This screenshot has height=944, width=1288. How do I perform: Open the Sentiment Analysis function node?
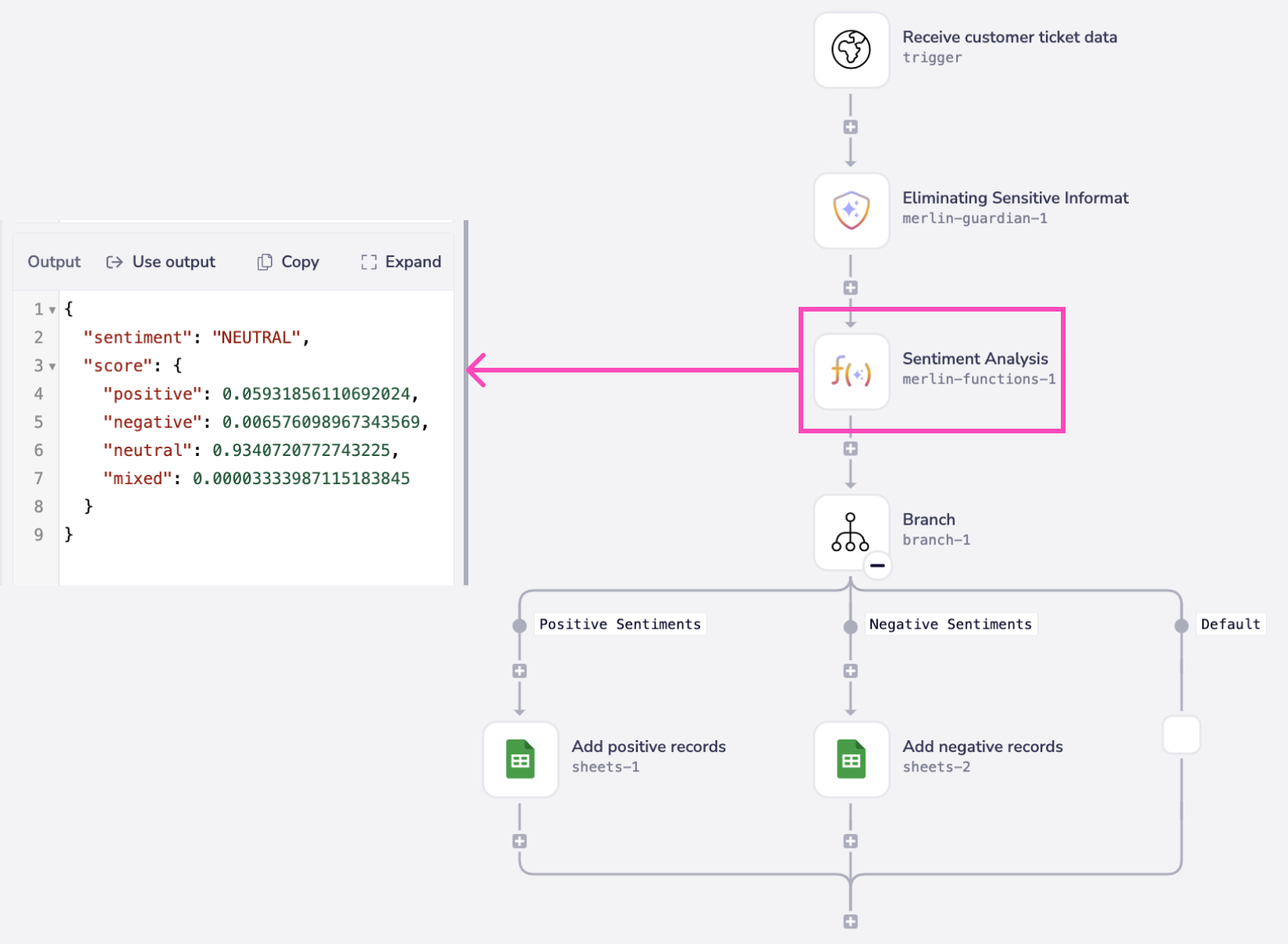pos(851,372)
